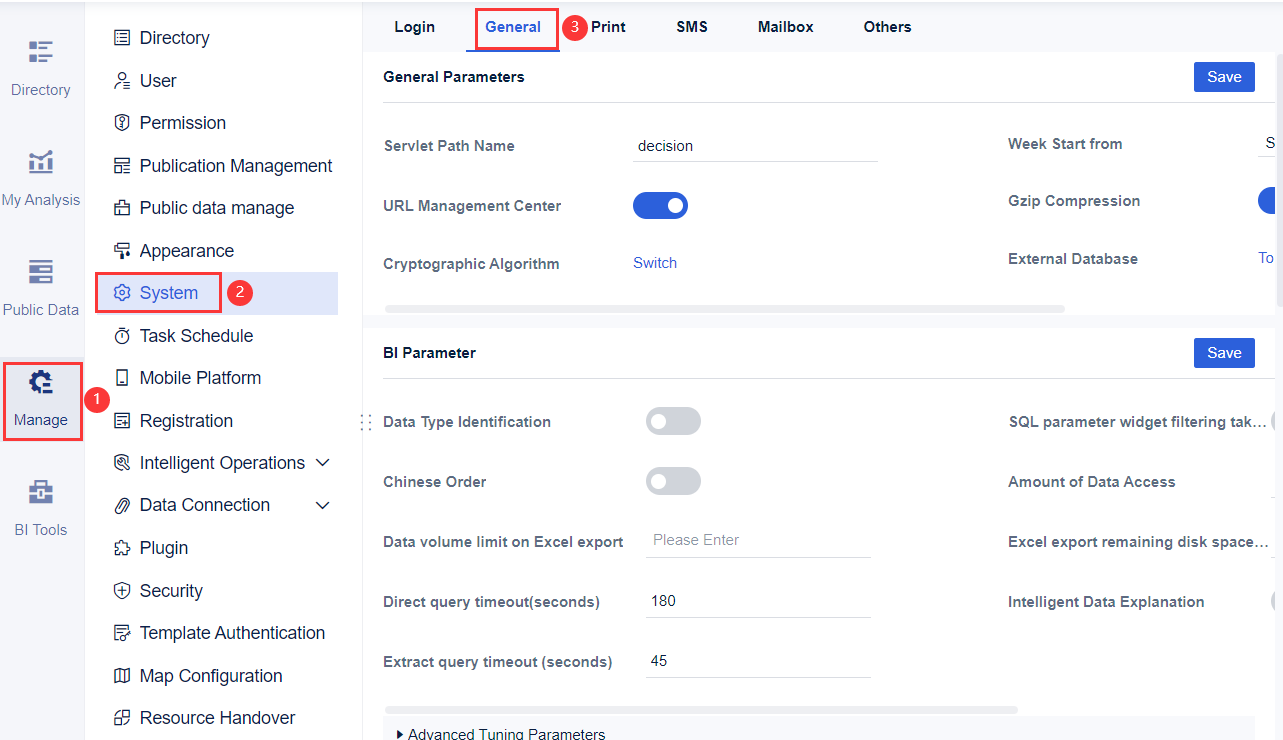Expand the Data Connection submenu arrow

322,505
